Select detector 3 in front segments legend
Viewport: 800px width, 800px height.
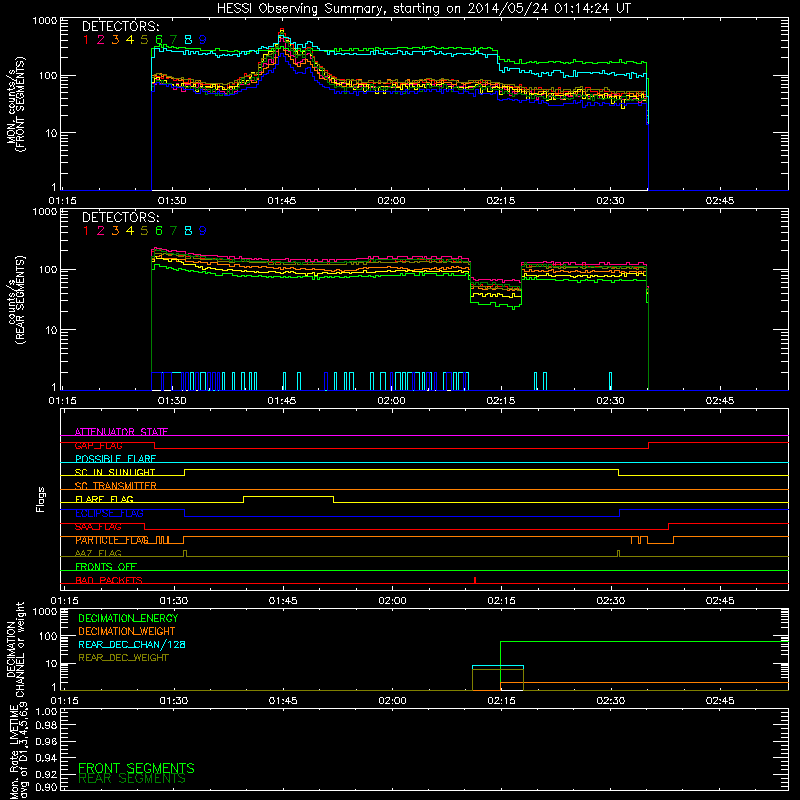click(x=115, y=40)
